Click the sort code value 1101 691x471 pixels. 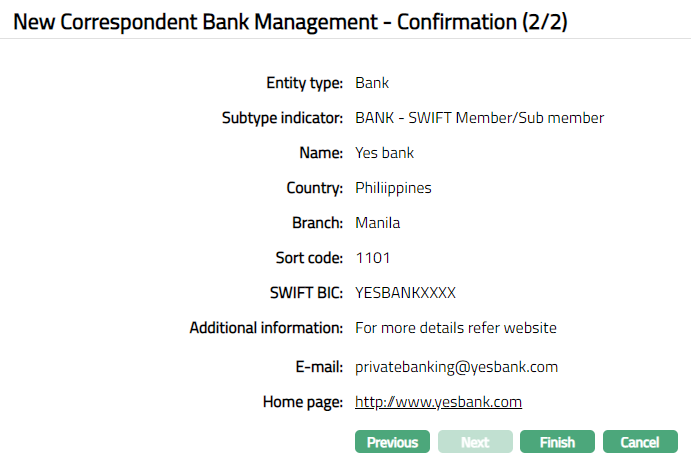(372, 258)
